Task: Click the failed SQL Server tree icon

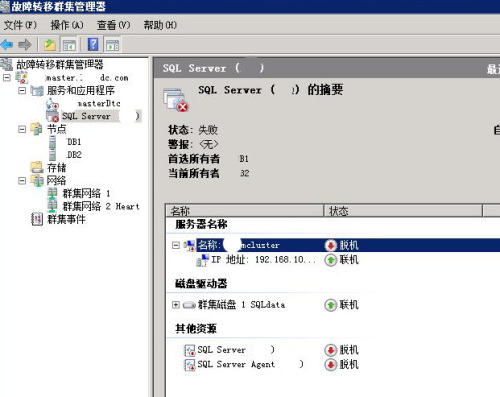Action: [52, 116]
